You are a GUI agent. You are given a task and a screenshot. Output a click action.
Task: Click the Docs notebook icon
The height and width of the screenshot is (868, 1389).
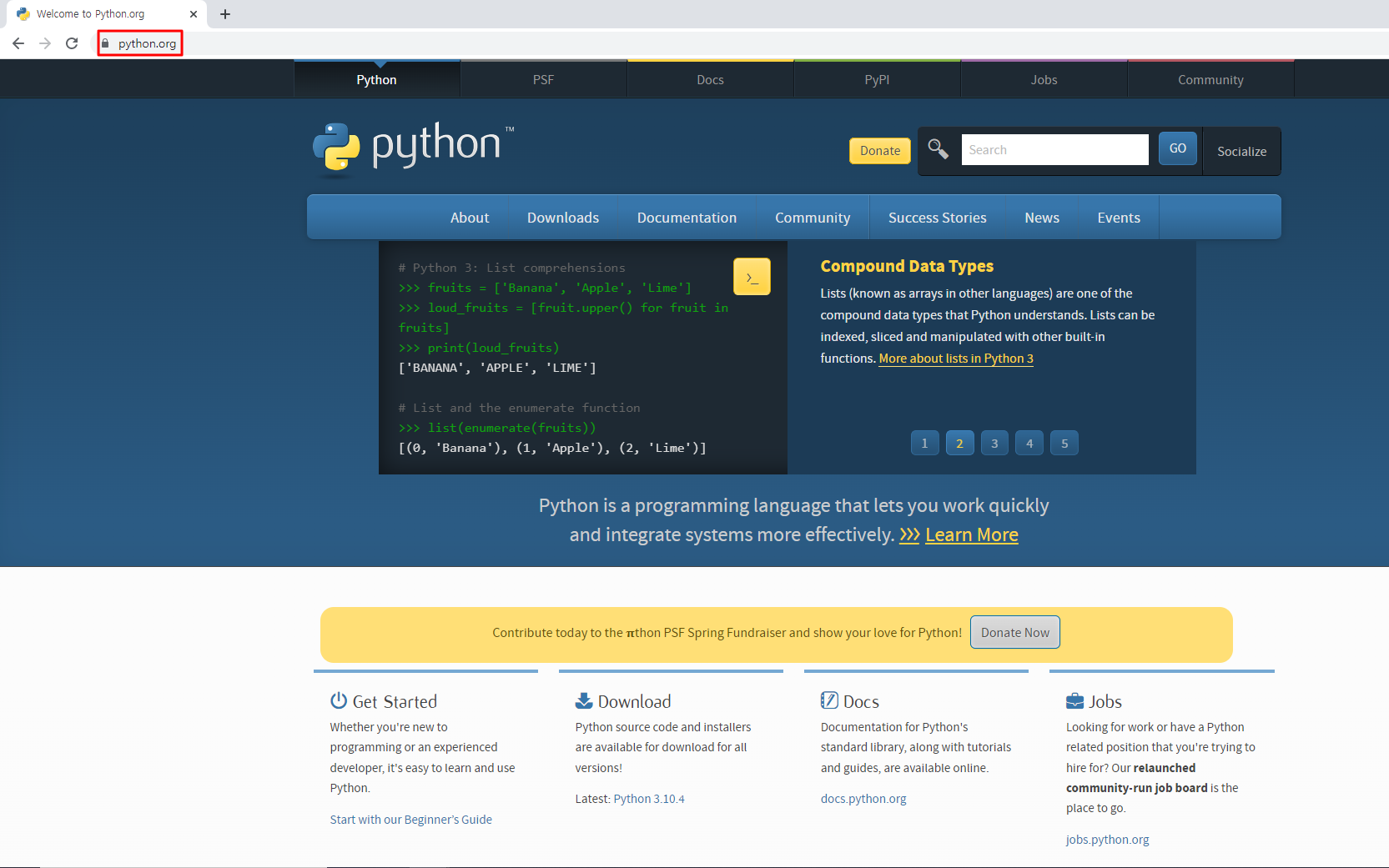(829, 700)
